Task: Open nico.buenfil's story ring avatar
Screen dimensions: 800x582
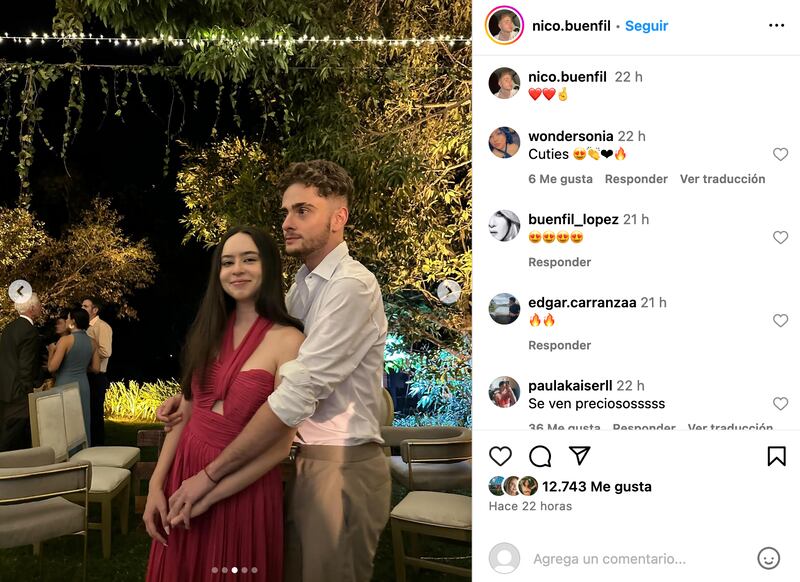Action: pyautogui.click(x=504, y=26)
